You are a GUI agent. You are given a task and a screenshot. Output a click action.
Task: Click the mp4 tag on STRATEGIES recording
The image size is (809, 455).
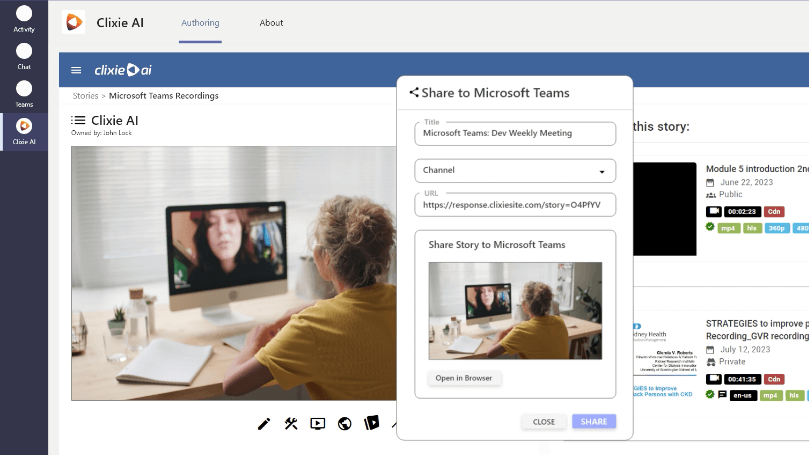coord(770,396)
